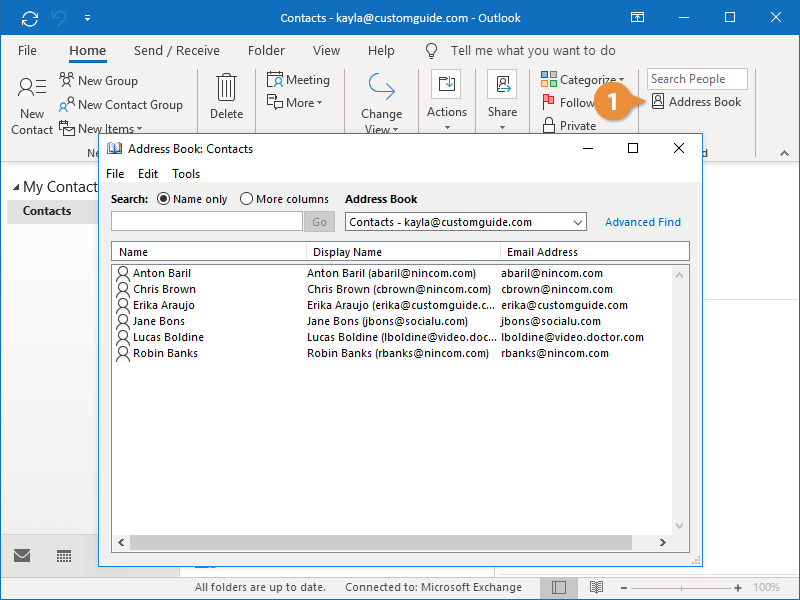Screen dimensions: 800x600
Task: Select the Anton Baril contact row
Action: 392,273
